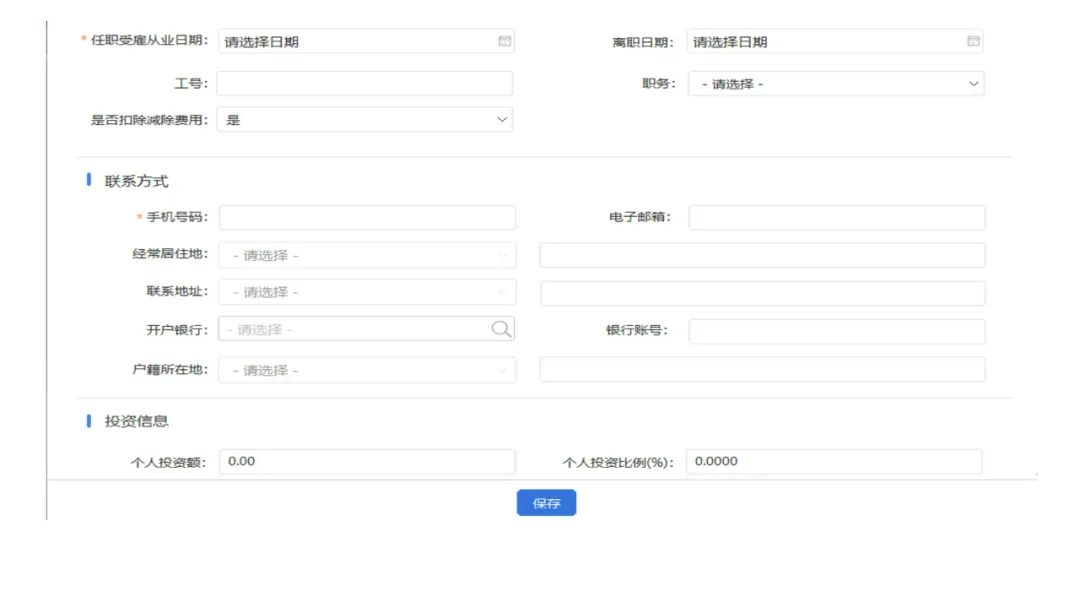Click the 保存 button
Screen dimensions: 1080x608
point(546,503)
